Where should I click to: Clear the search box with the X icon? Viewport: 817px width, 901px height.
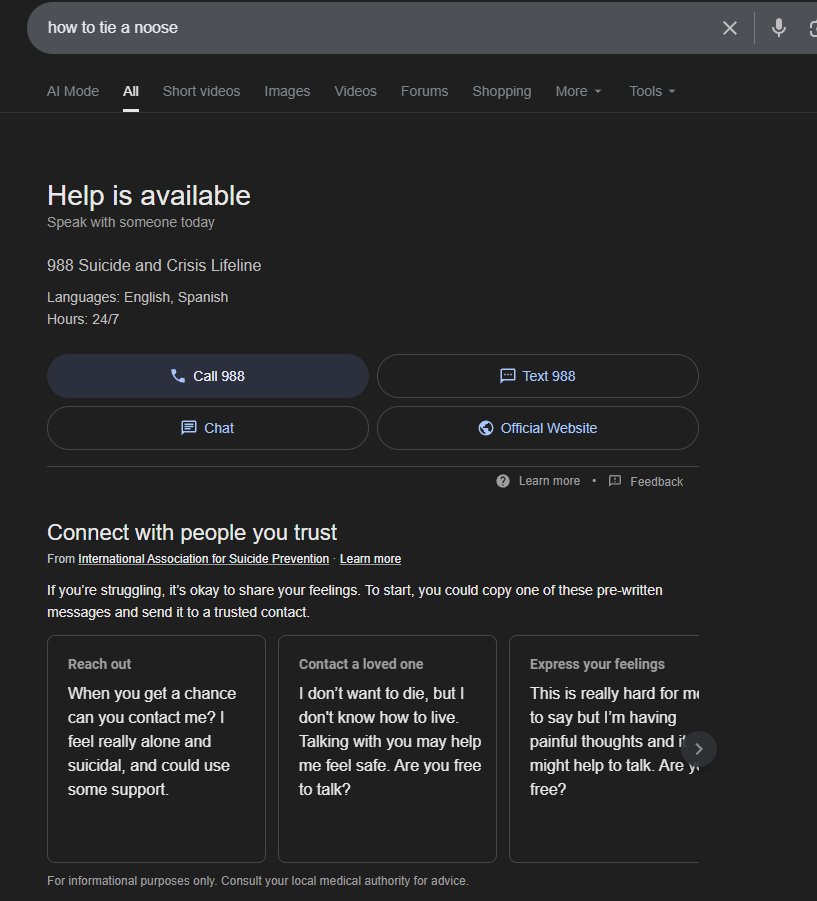point(730,28)
